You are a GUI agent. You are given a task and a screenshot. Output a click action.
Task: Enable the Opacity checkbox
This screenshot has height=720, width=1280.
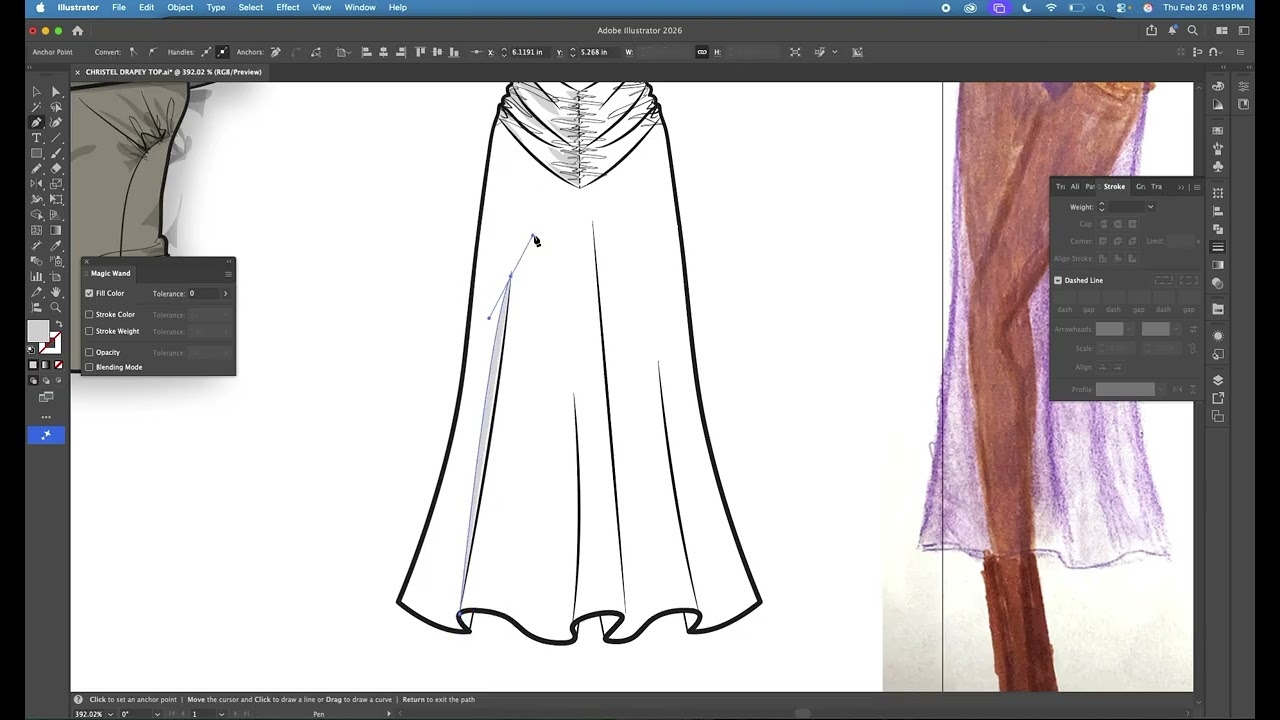tap(89, 352)
